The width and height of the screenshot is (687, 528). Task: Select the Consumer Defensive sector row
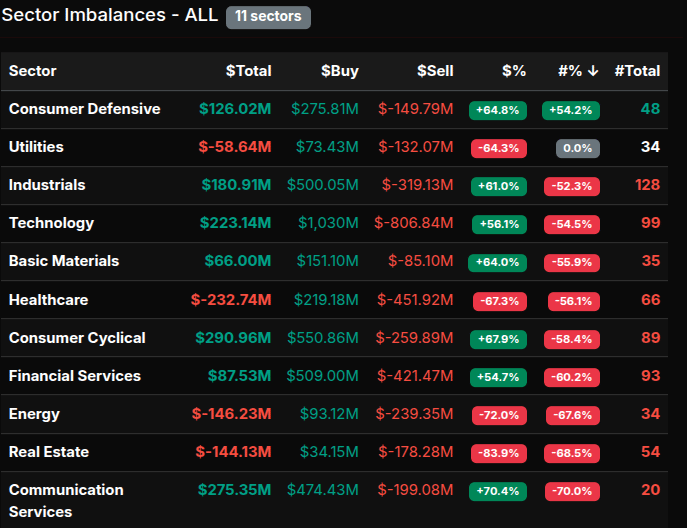84,109
